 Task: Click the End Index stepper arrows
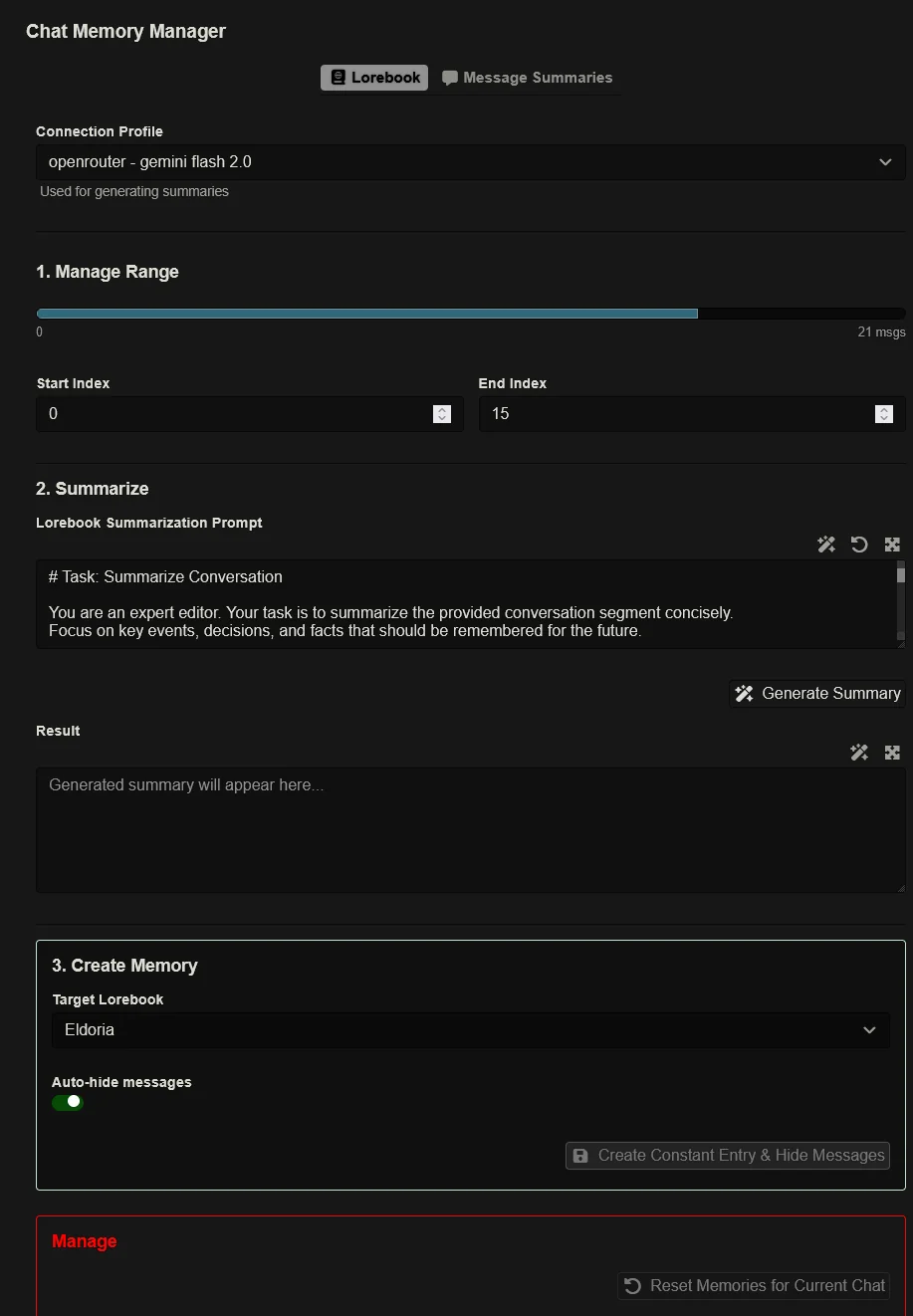(883, 414)
